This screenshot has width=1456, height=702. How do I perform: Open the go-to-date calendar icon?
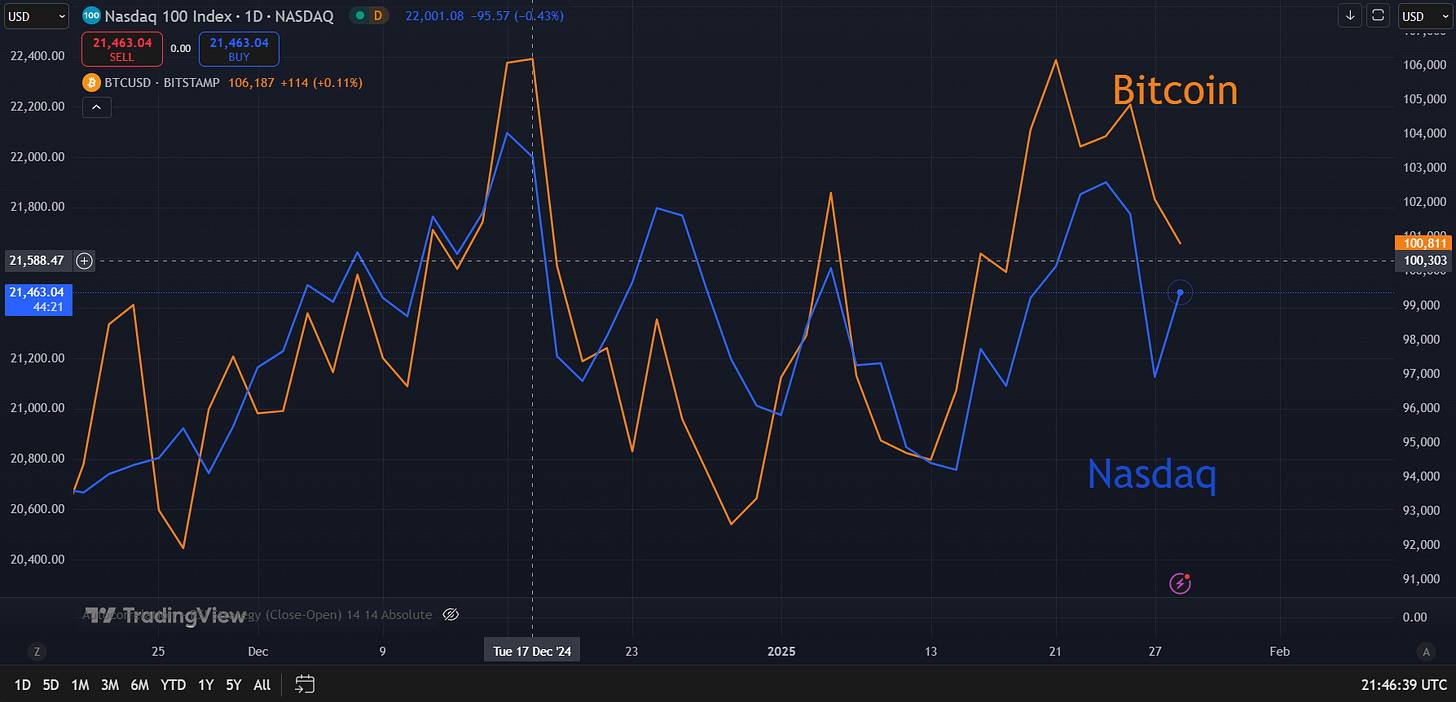pos(305,685)
